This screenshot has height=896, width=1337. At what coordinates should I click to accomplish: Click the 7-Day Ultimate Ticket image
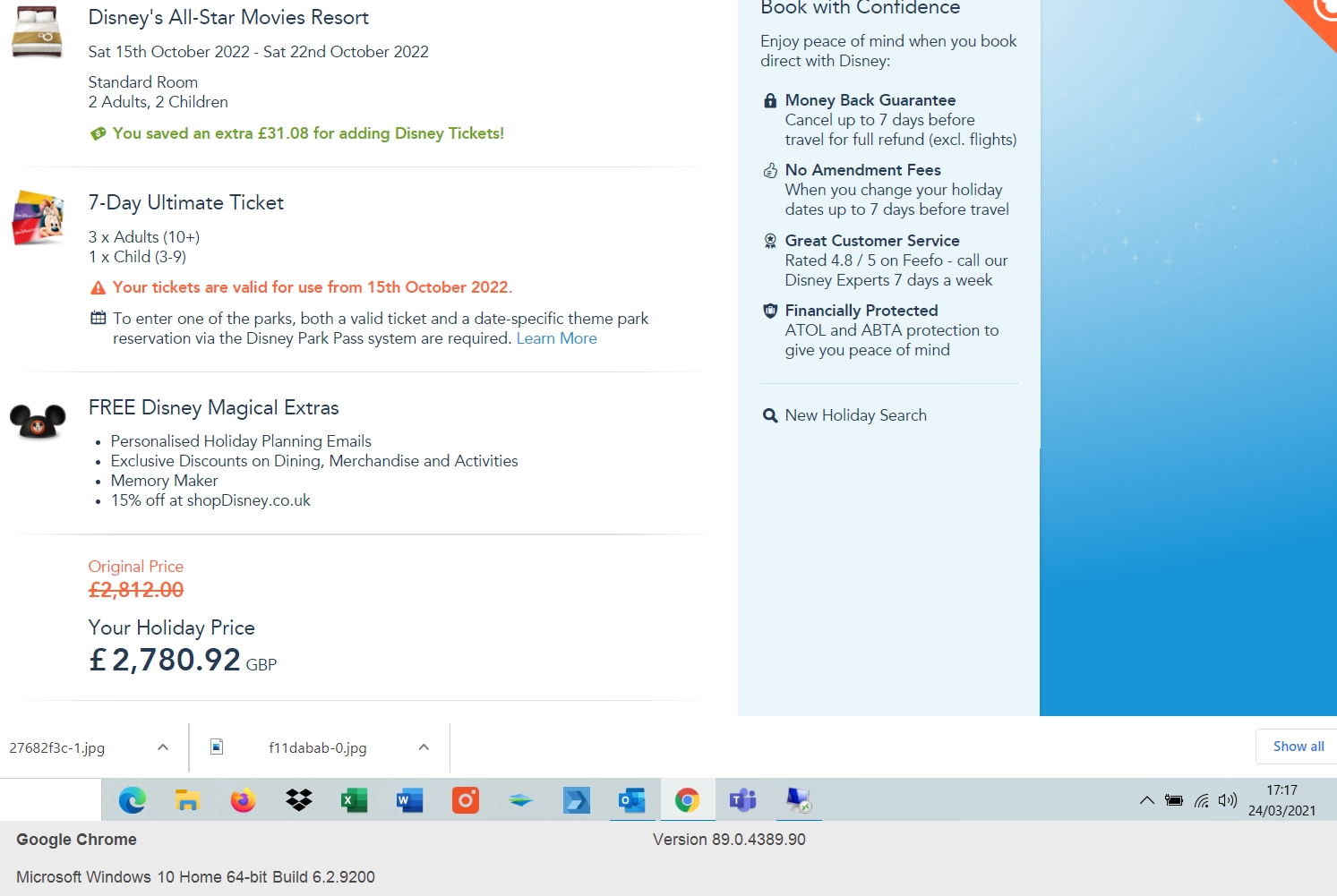(x=38, y=218)
